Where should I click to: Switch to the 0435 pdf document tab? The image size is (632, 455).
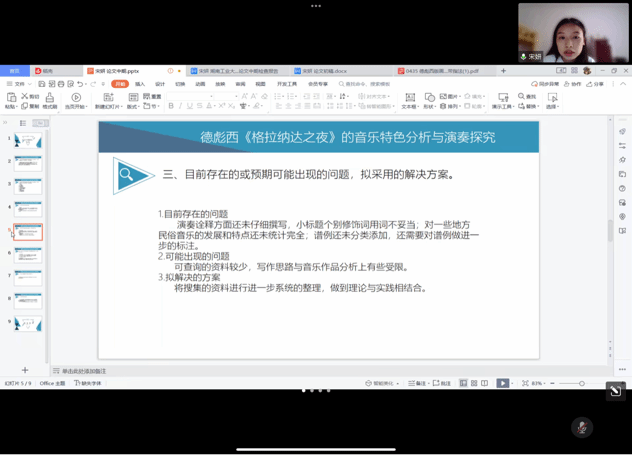point(445,71)
